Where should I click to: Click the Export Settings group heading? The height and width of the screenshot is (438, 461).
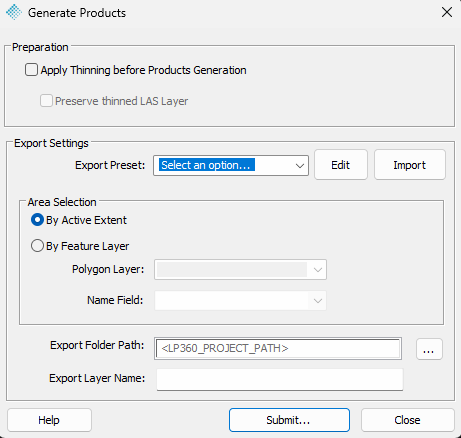51,143
